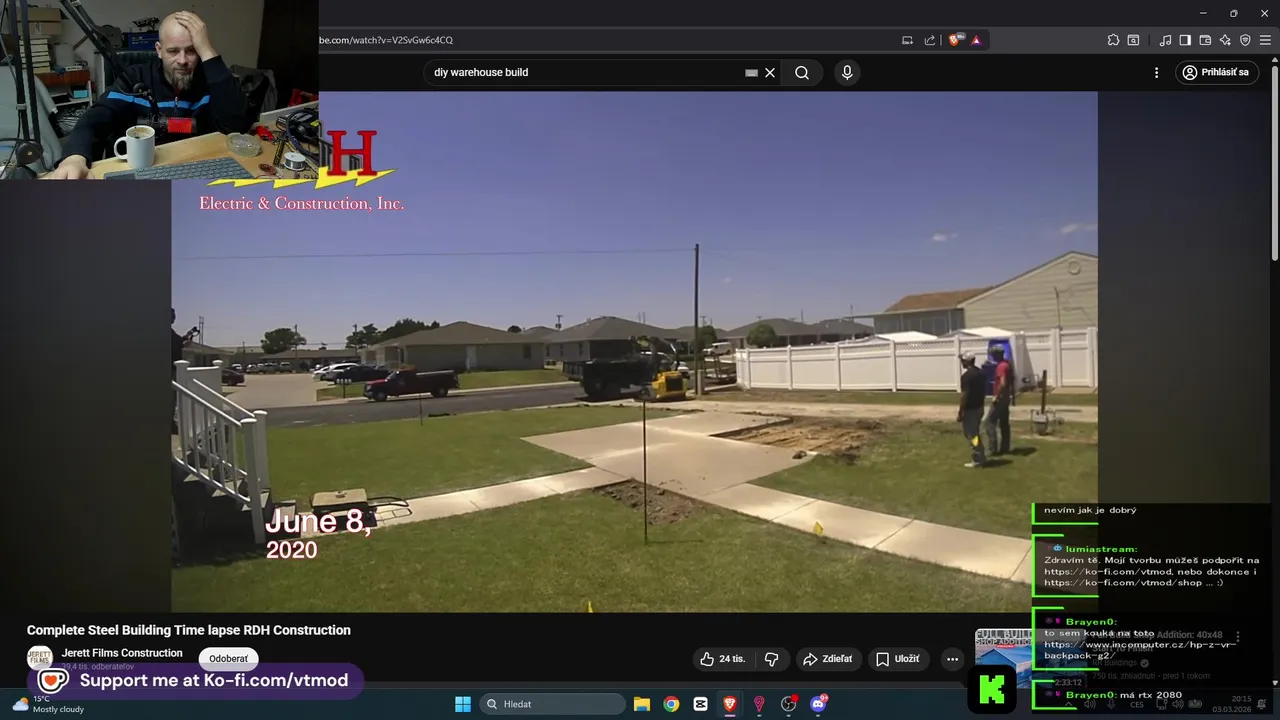The width and height of the screenshot is (1280, 720).
Task: Open the Windows Start menu
Action: [463, 704]
